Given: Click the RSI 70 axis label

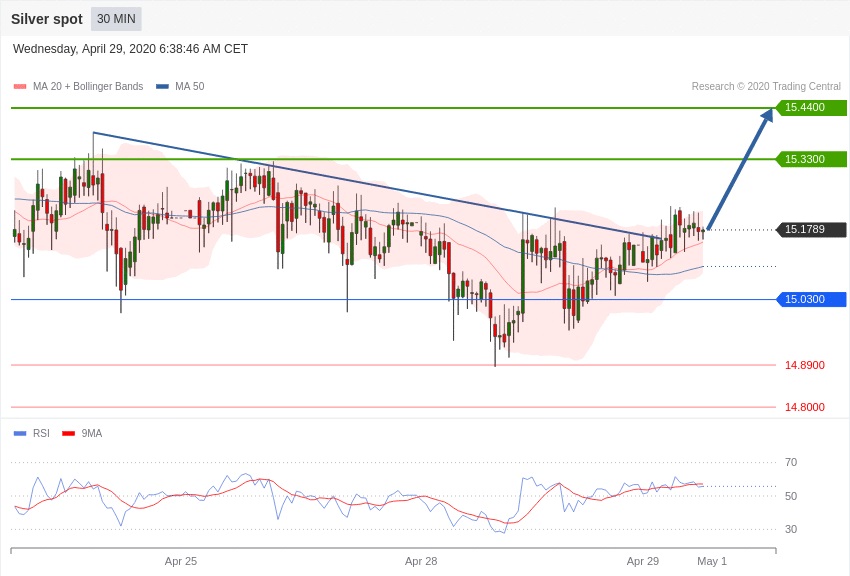Looking at the screenshot, I should click(x=791, y=462).
